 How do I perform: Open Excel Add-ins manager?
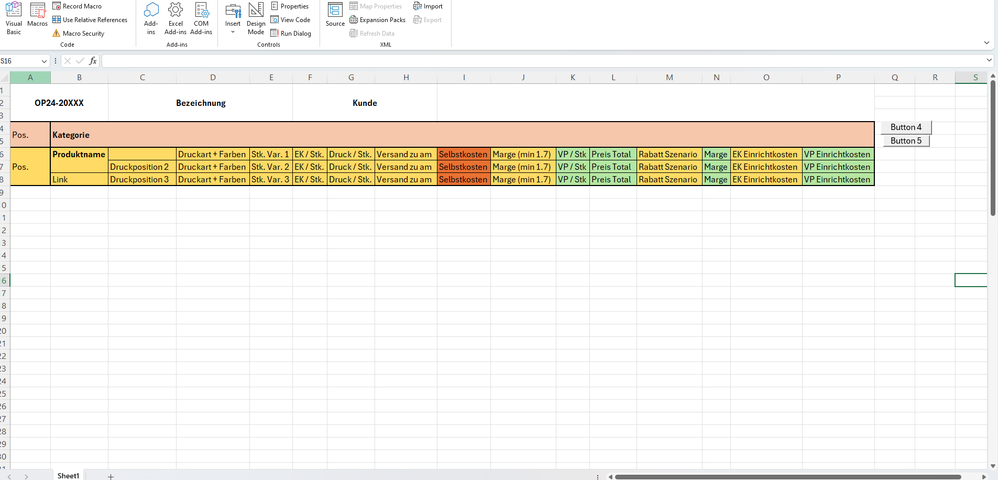[175, 18]
